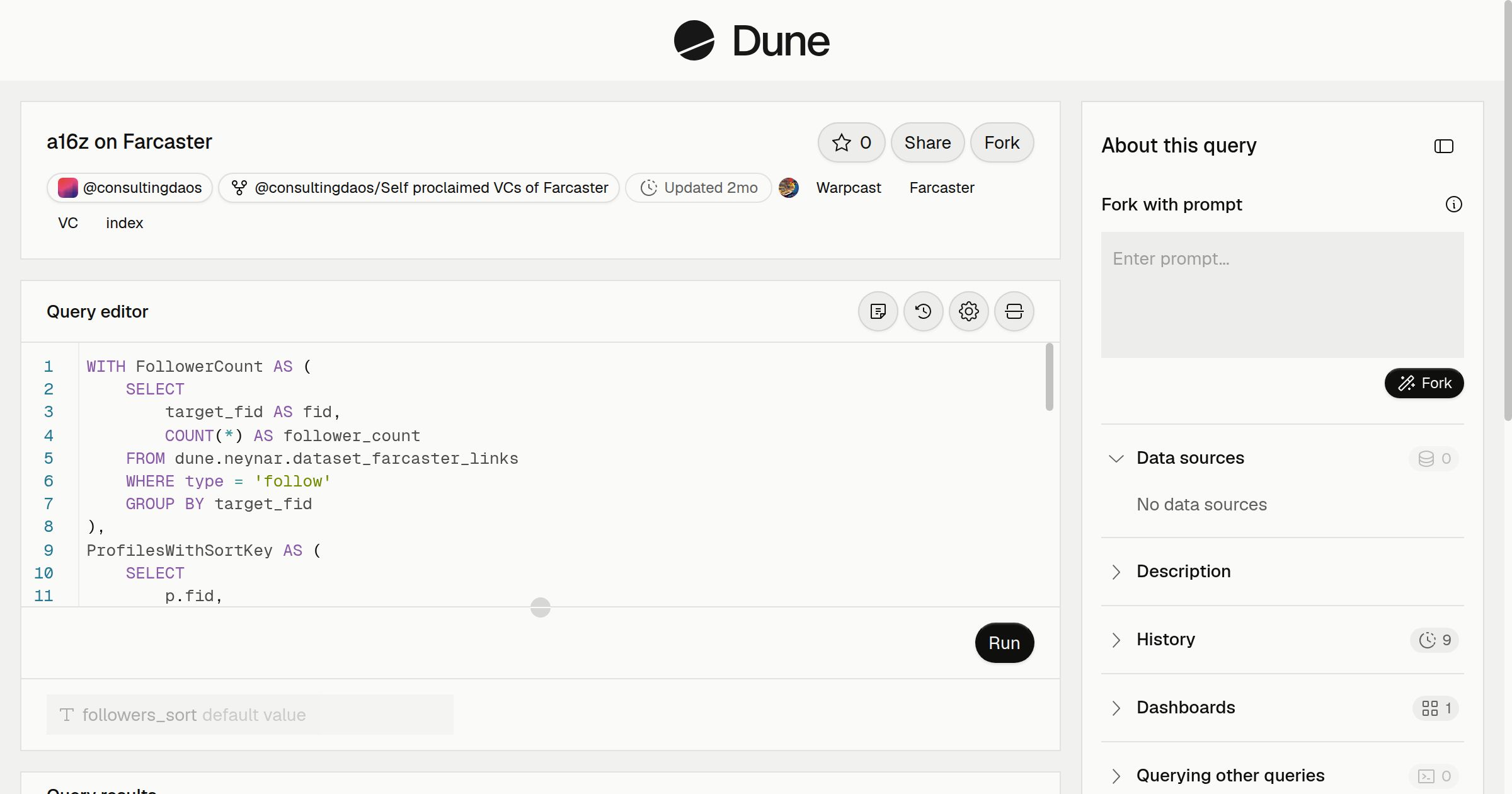This screenshot has height=794, width=1512.
Task: Click the black Fork button with wand icon
Action: [1424, 383]
